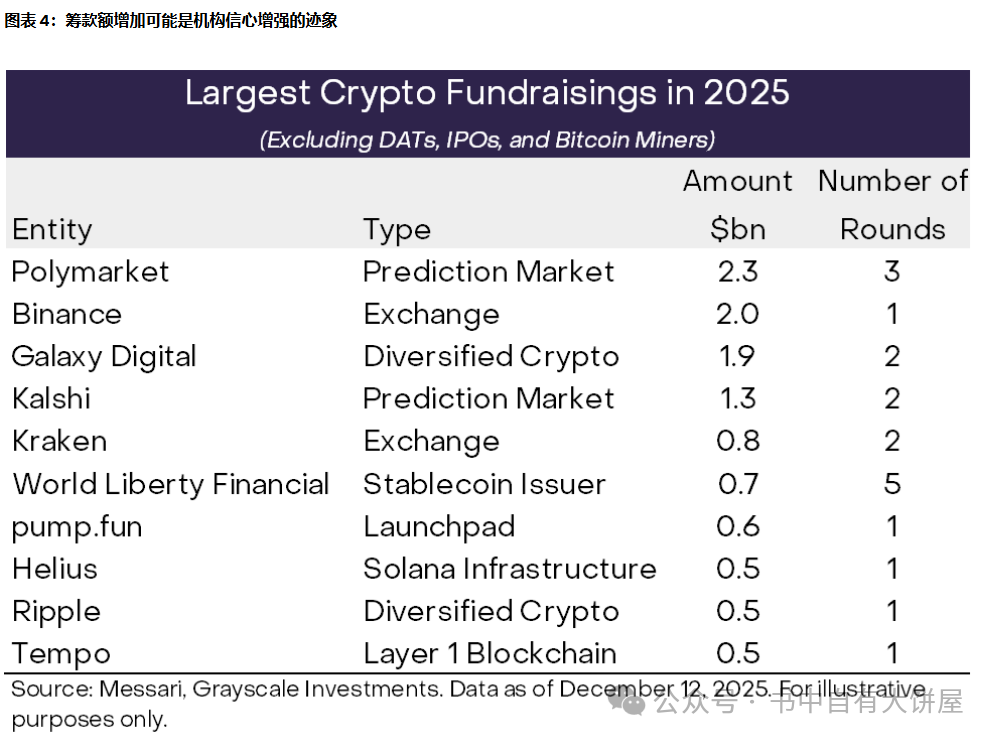Select the 'Amount $bn' column header
The width and height of the screenshot is (995, 741).
click(x=737, y=205)
